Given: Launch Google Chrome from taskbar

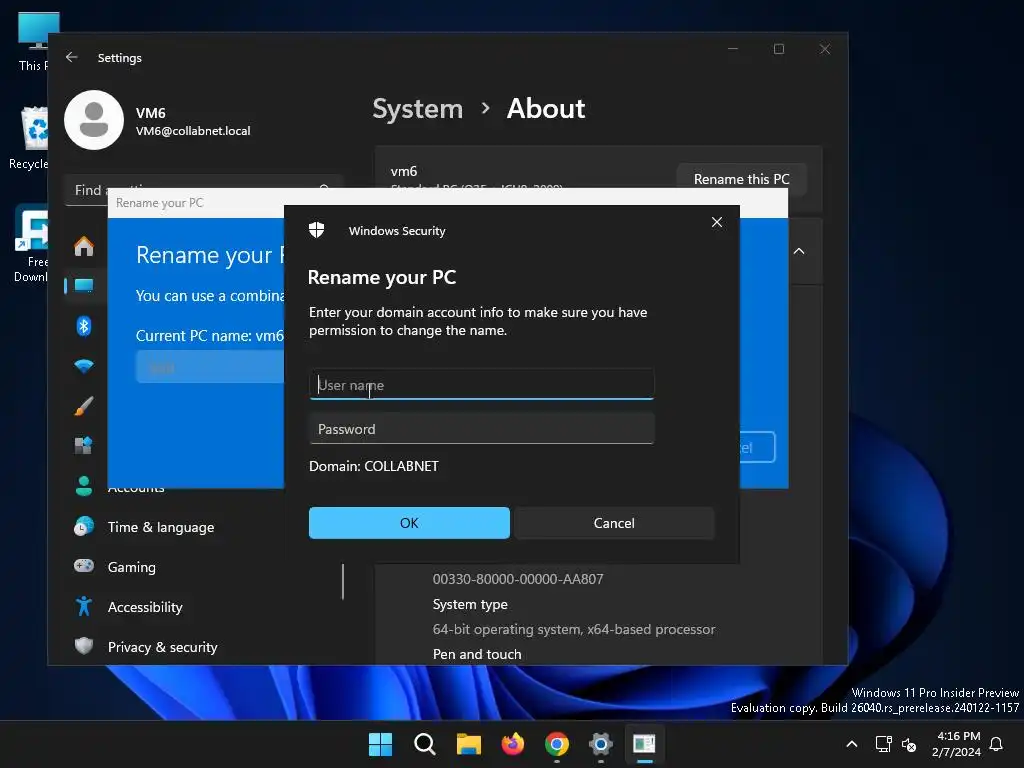Looking at the screenshot, I should coord(556,744).
